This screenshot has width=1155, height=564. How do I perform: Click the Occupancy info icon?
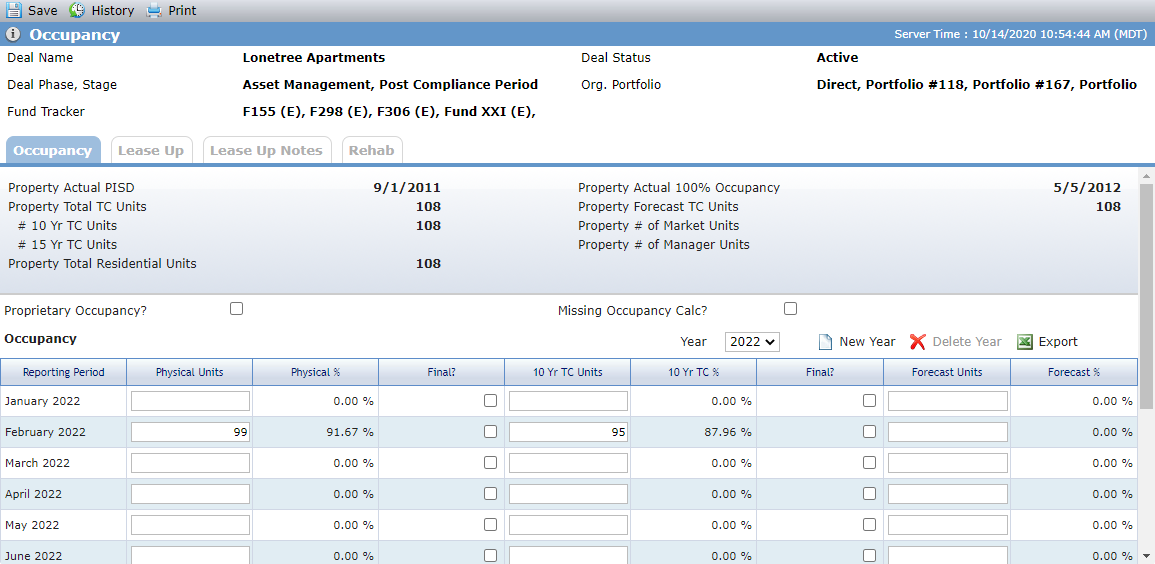tap(13, 35)
